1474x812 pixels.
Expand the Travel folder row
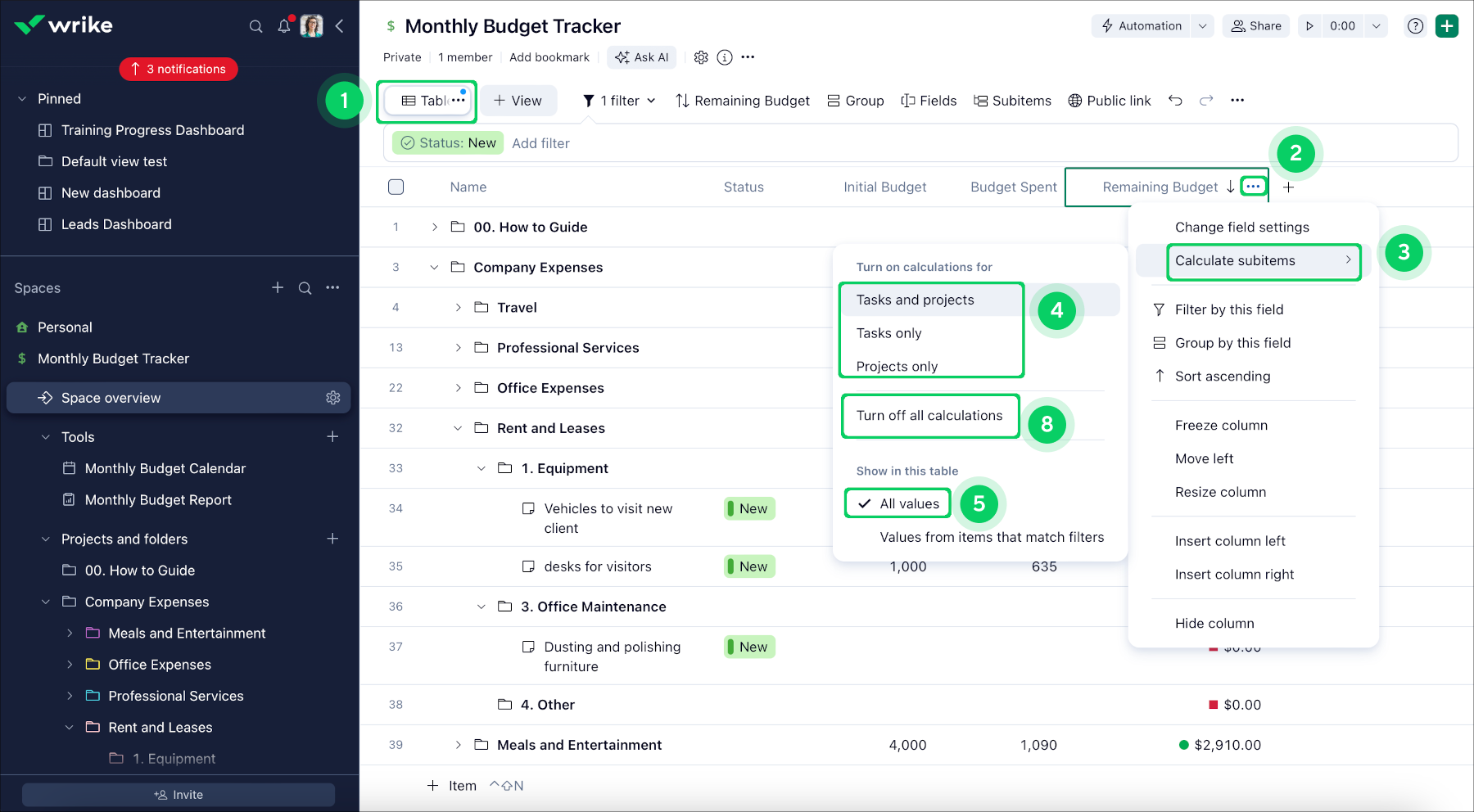459,308
